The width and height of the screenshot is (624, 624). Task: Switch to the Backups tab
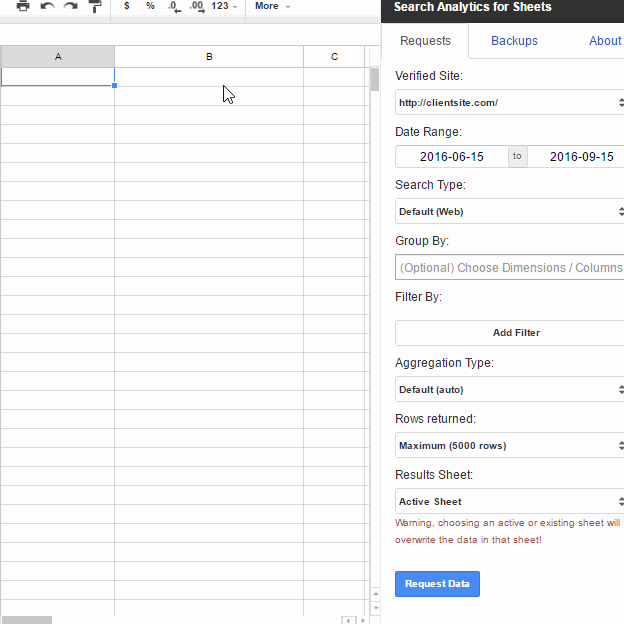click(x=514, y=41)
